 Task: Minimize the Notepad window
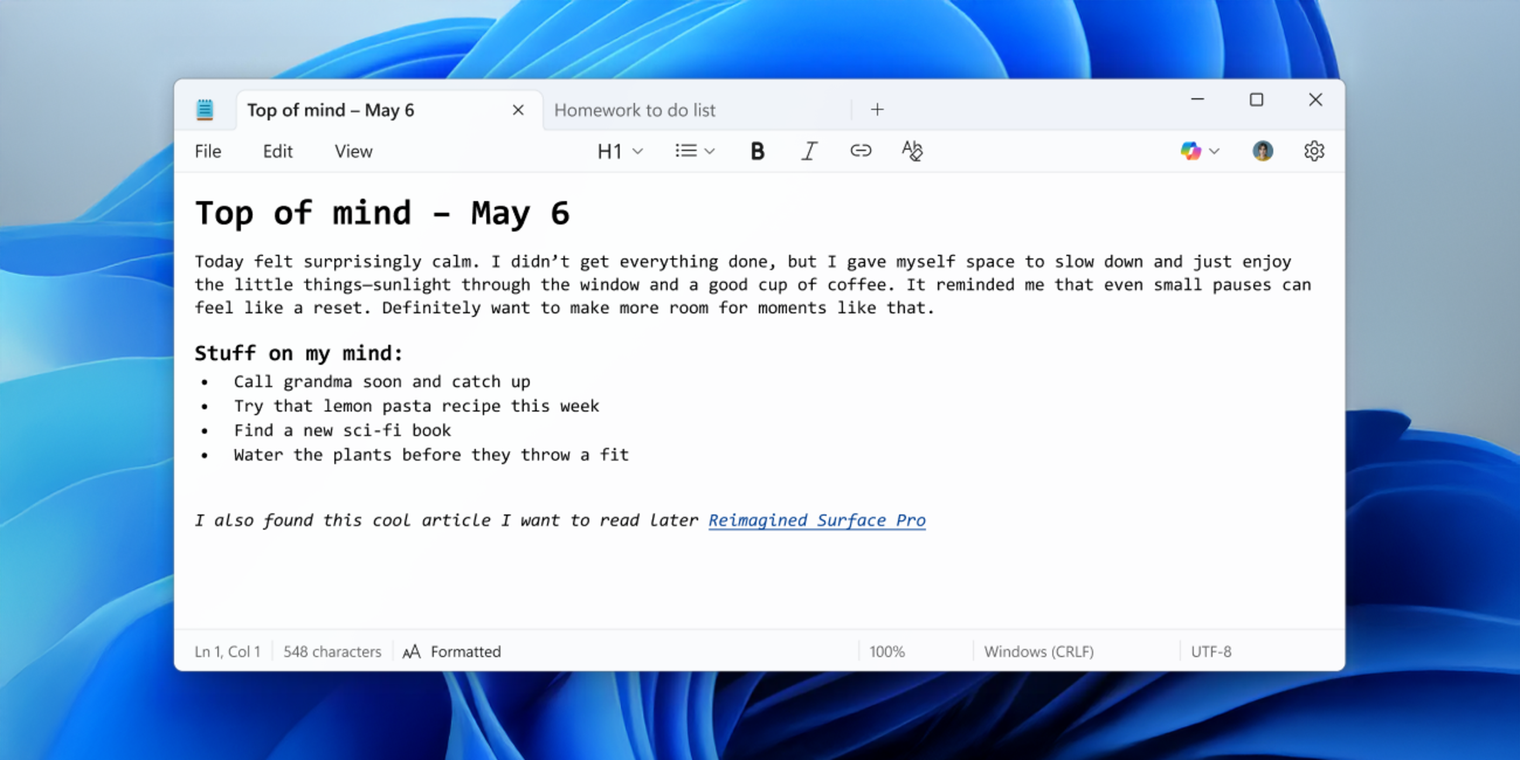1197,100
